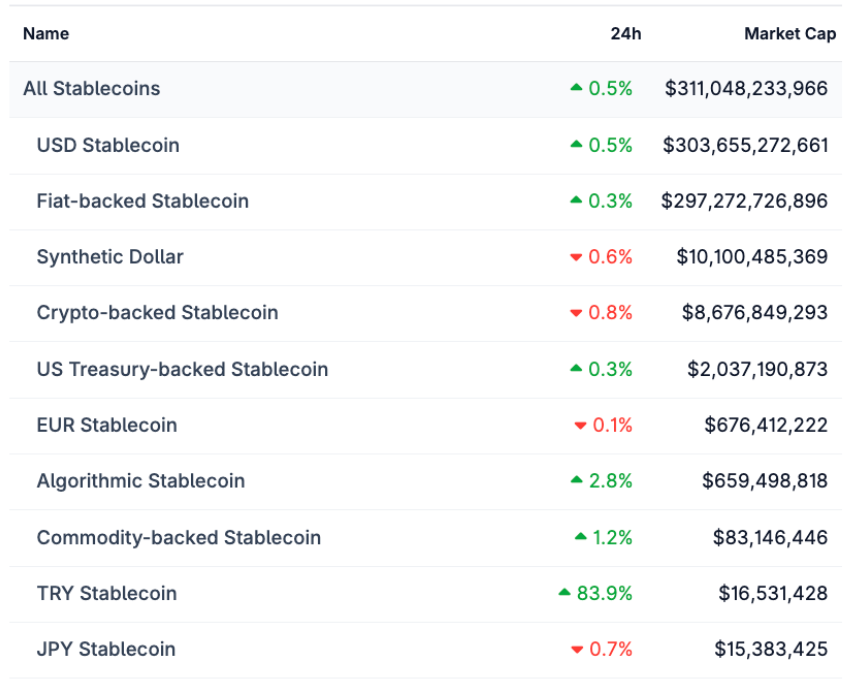The width and height of the screenshot is (862, 696).
Task: Sort by the Name column header
Action: coord(46,34)
